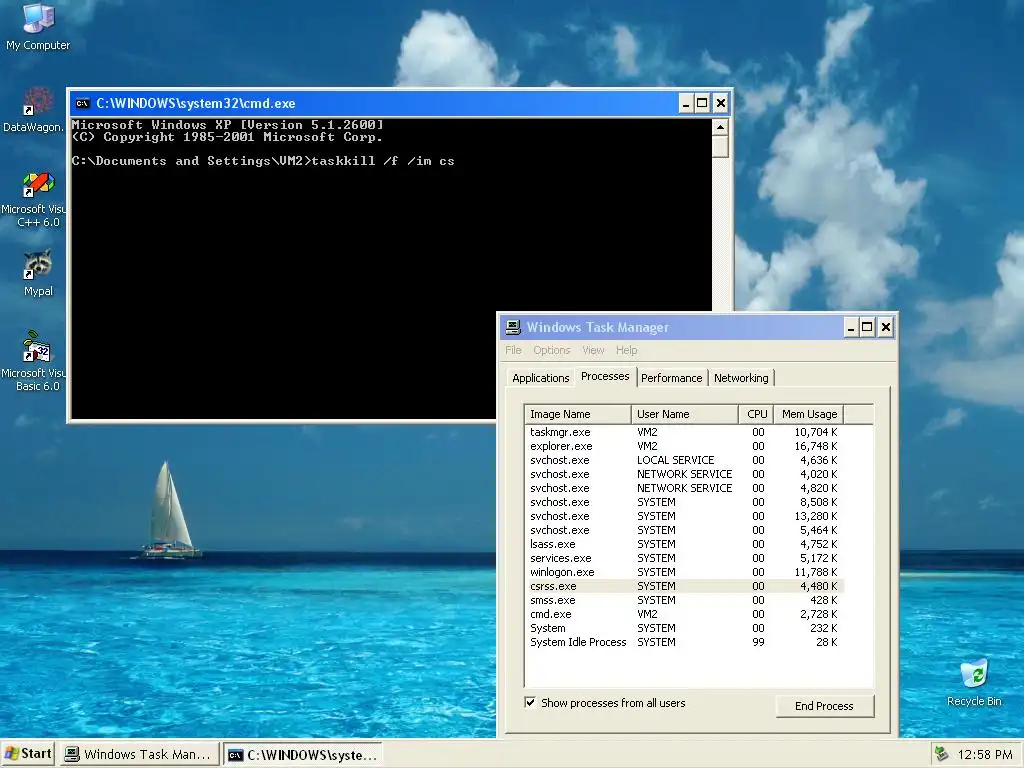This screenshot has height=768, width=1024.
Task: Select the DataWagon desktop shortcut
Action: tap(34, 110)
